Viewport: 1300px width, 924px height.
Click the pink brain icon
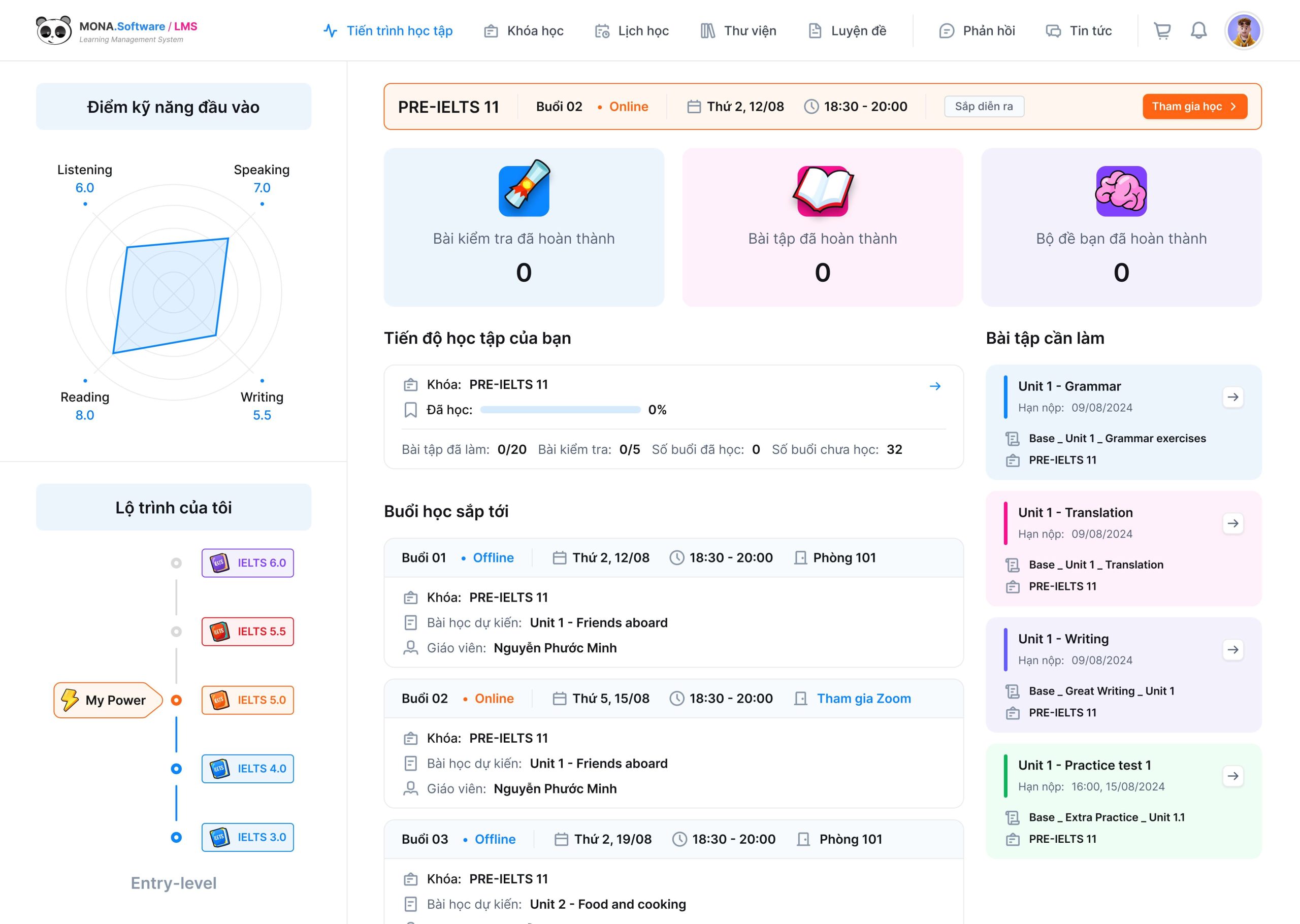(1121, 191)
